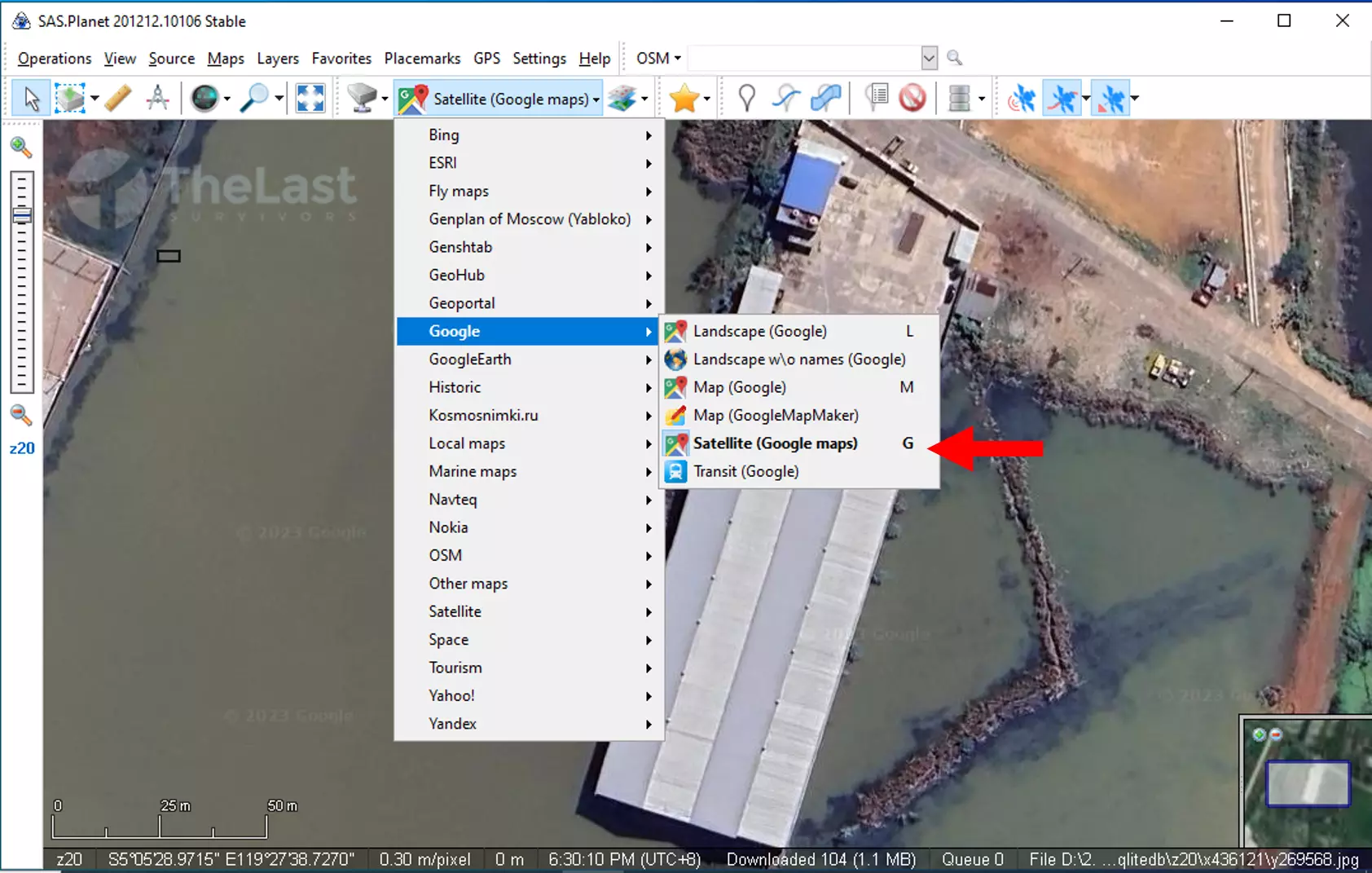Expand the Bing maps submenu
Screen dimensions: 1372x873
(x=530, y=135)
